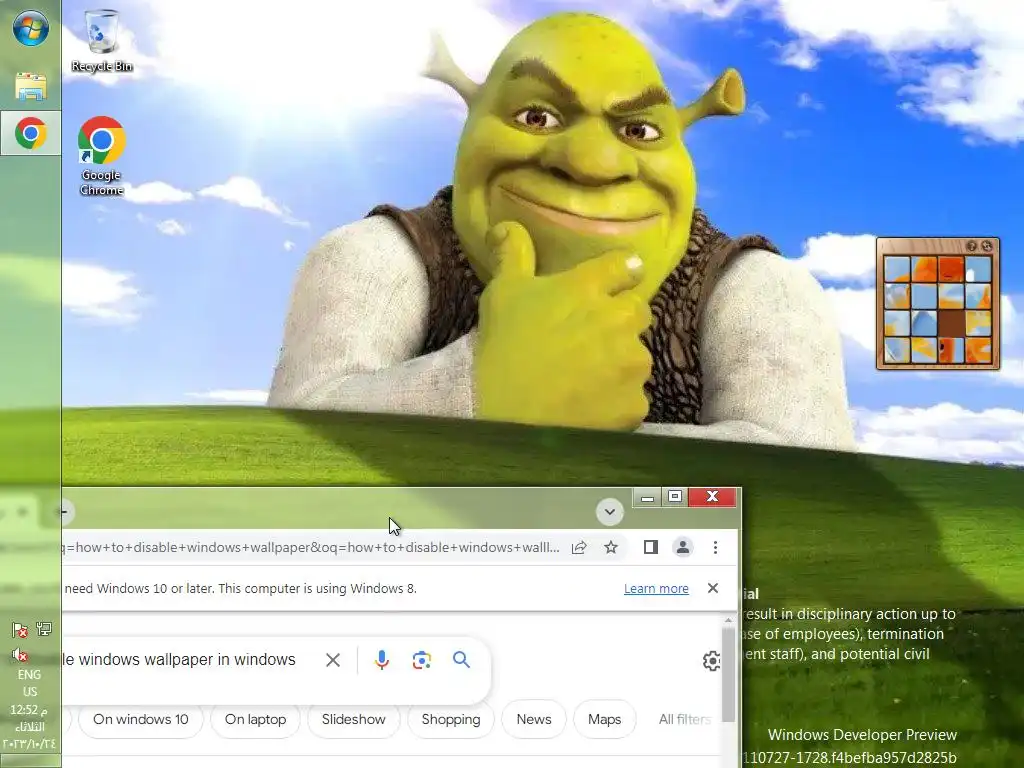Image resolution: width=1024 pixels, height=768 pixels.
Task: Follow the Learn more link
Action: [x=656, y=588]
